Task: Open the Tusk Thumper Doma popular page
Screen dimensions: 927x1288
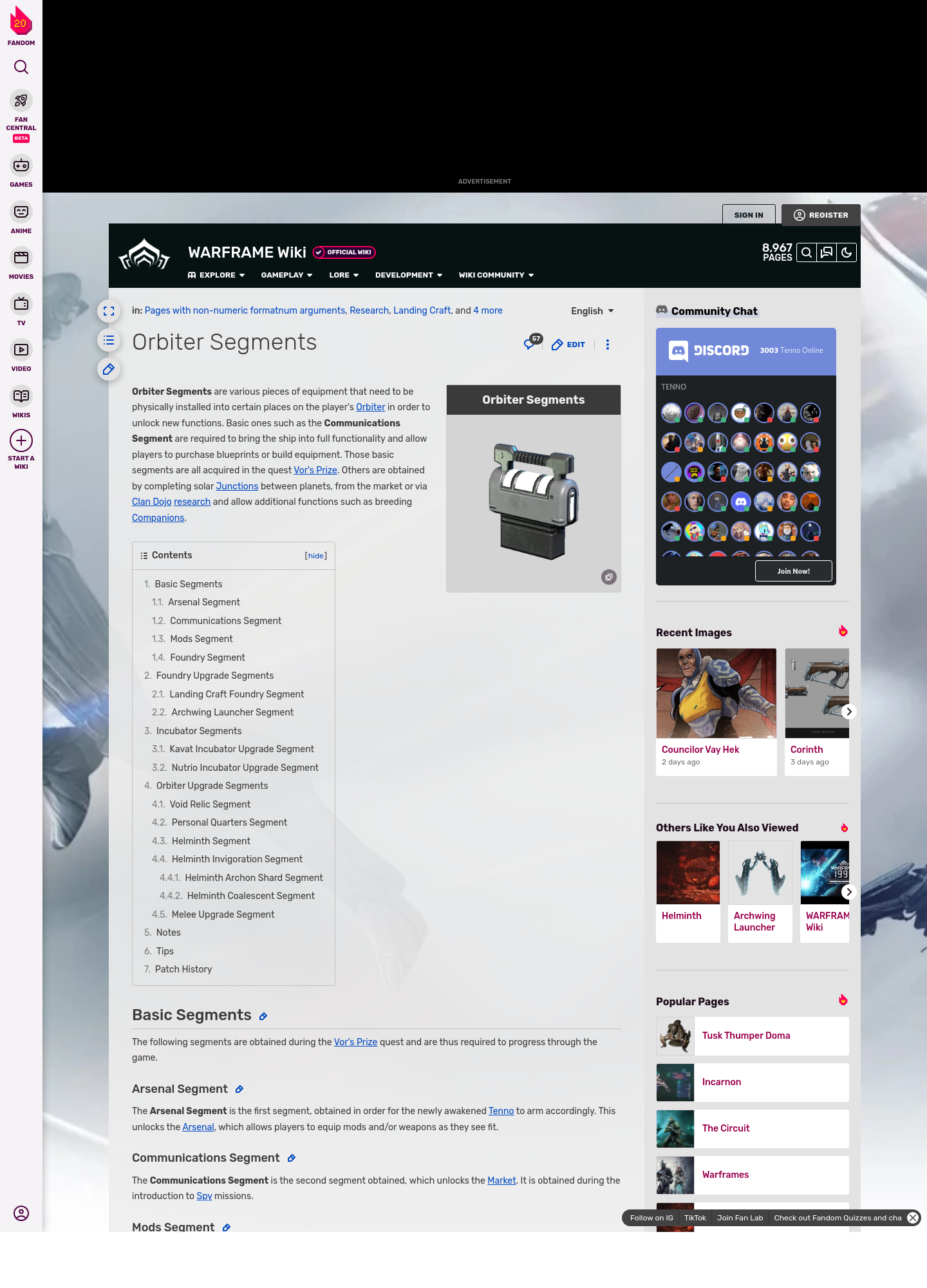Action: click(x=753, y=1036)
